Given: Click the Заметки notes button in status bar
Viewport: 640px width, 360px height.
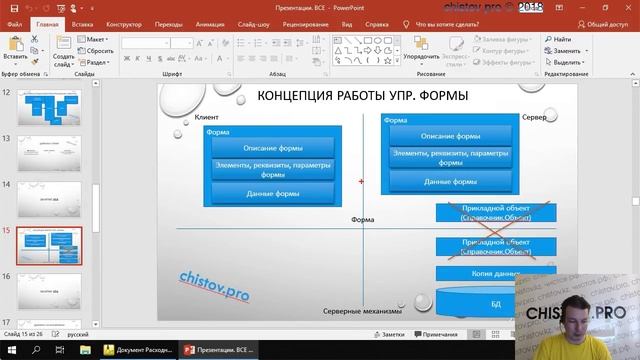Looking at the screenshot, I should coord(389,334).
